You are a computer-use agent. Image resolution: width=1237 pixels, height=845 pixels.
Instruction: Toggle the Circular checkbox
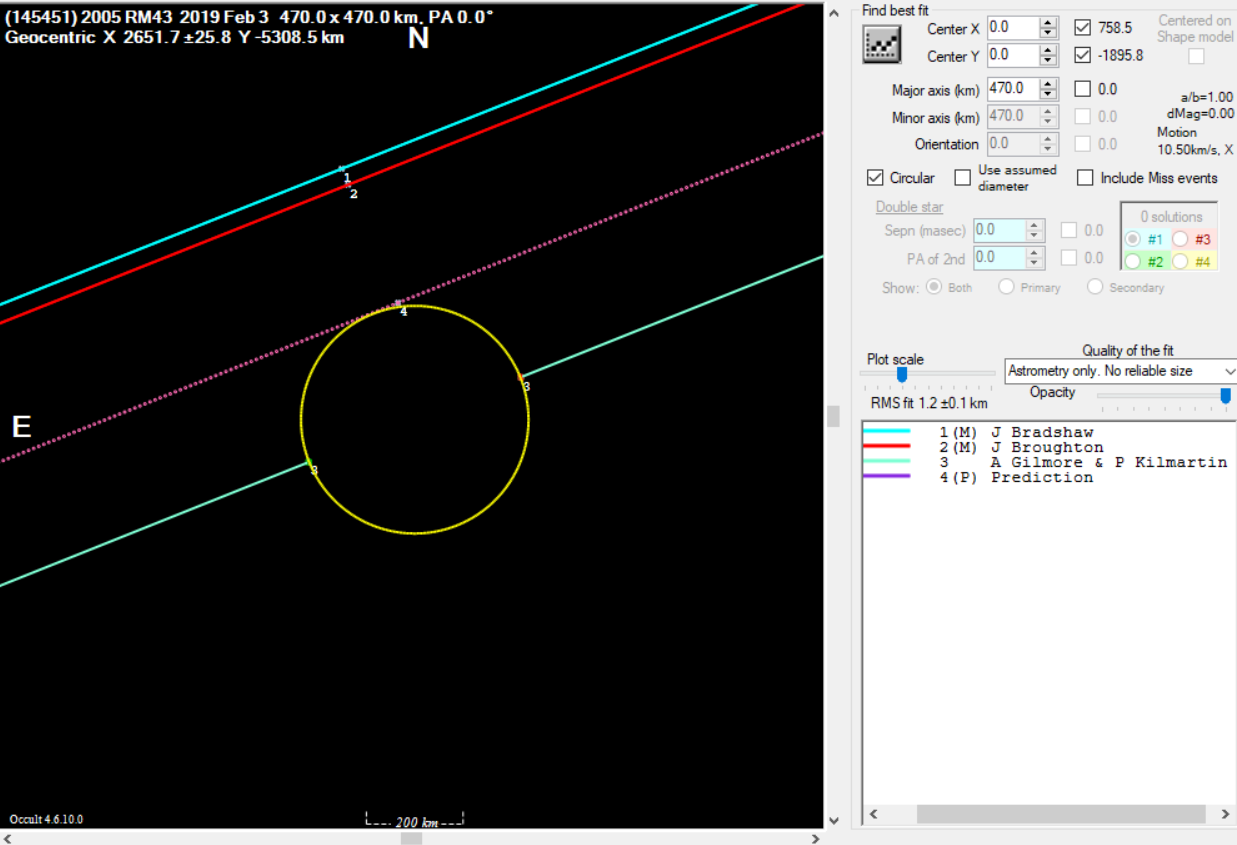(x=875, y=178)
